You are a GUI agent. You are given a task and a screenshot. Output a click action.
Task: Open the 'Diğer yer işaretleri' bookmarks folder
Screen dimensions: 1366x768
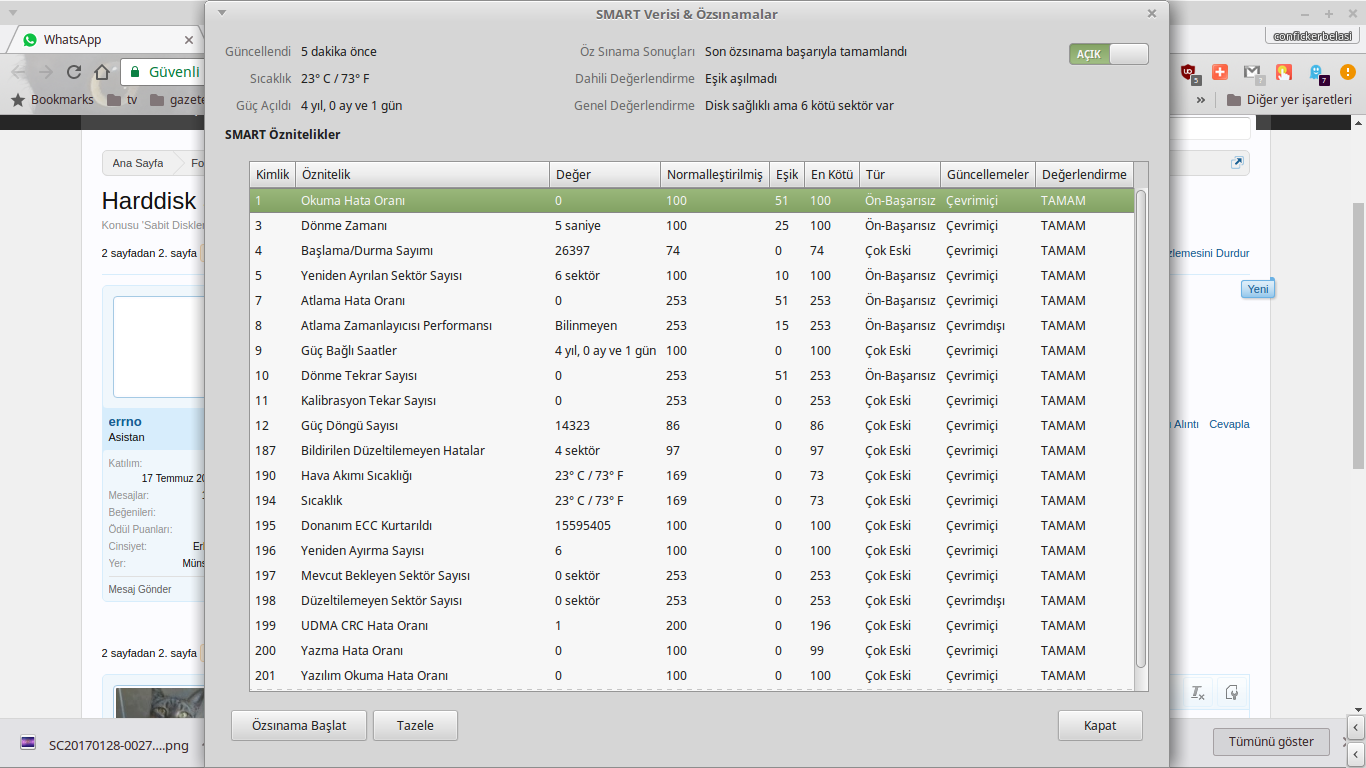(x=1288, y=100)
